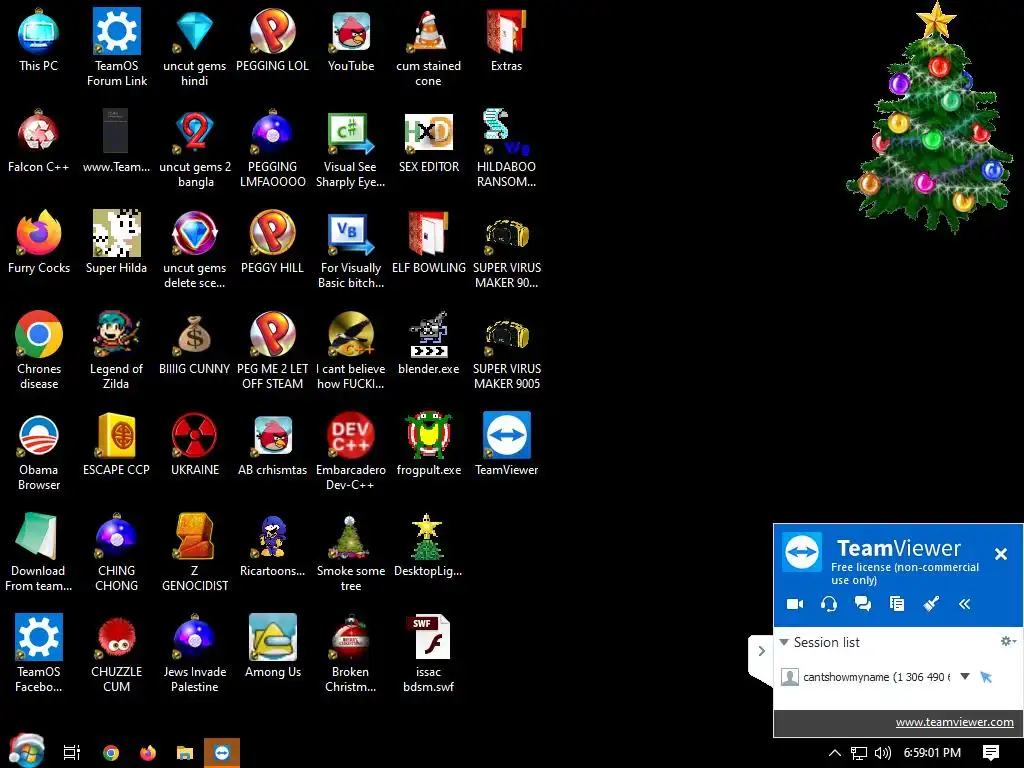The height and width of the screenshot is (768, 1024).
Task: Click the TeamViewer logo in panel header
Action: [x=802, y=552]
